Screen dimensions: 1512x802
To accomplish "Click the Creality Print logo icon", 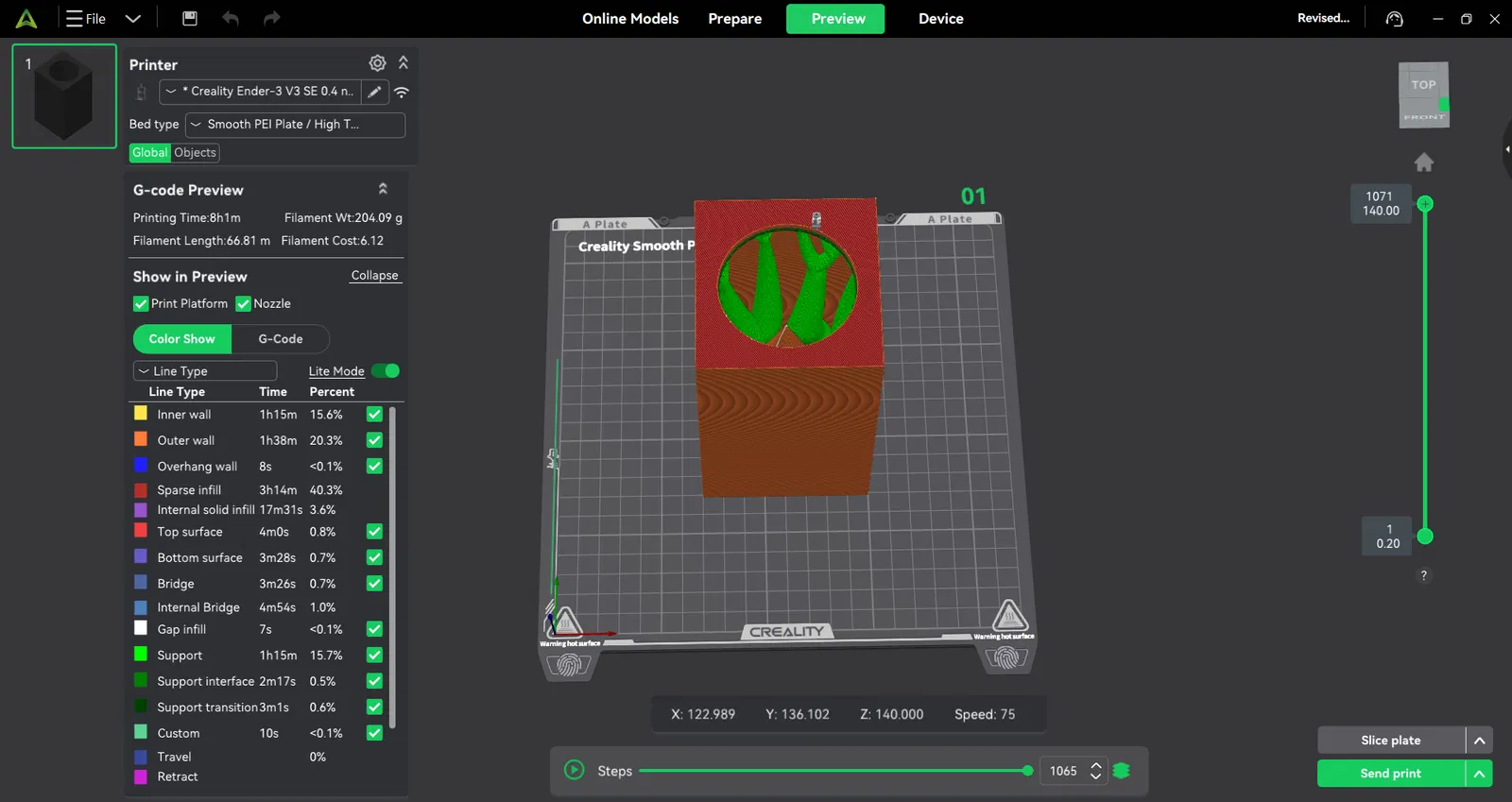I will pyautogui.click(x=26, y=18).
